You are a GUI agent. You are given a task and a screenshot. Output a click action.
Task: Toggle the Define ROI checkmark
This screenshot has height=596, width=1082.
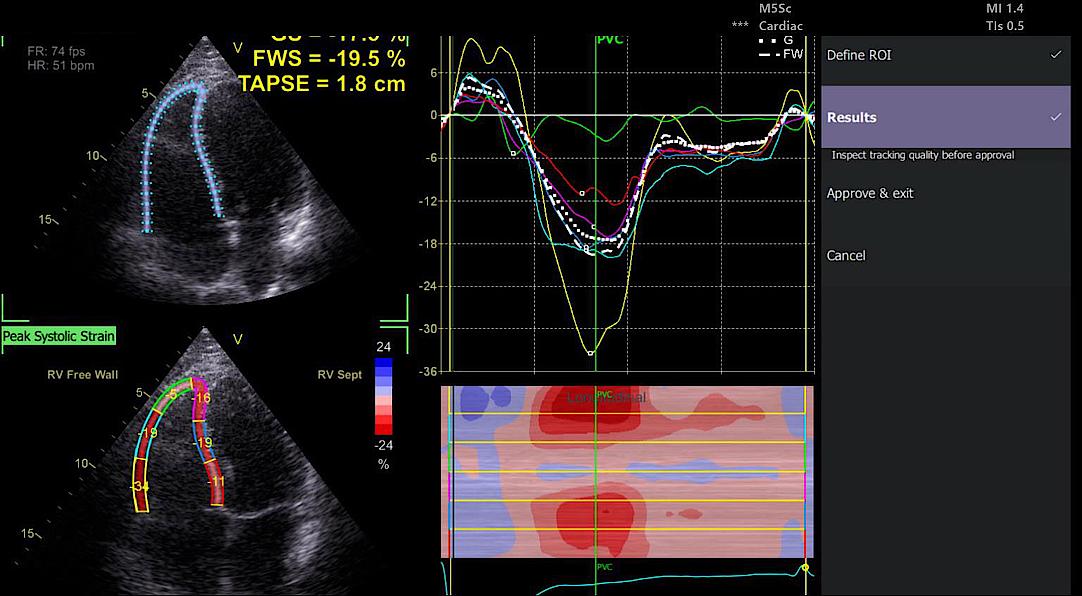tap(1055, 55)
